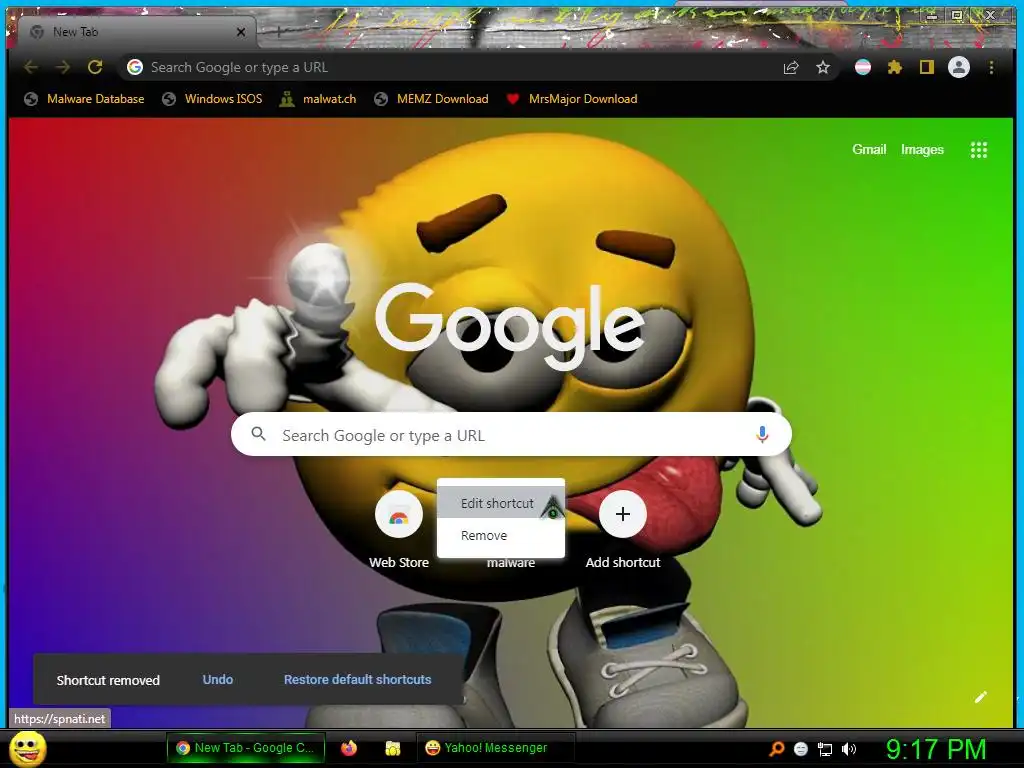Go forward with the right arrow
1024x768 pixels.
(63, 67)
